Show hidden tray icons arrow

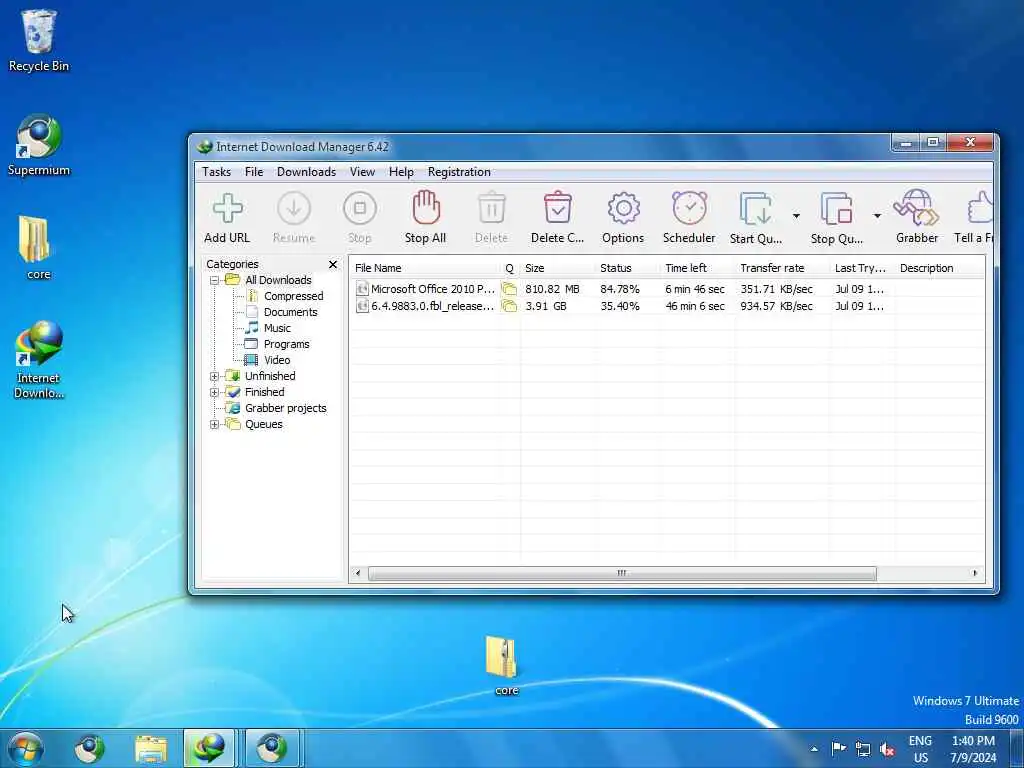pos(814,749)
